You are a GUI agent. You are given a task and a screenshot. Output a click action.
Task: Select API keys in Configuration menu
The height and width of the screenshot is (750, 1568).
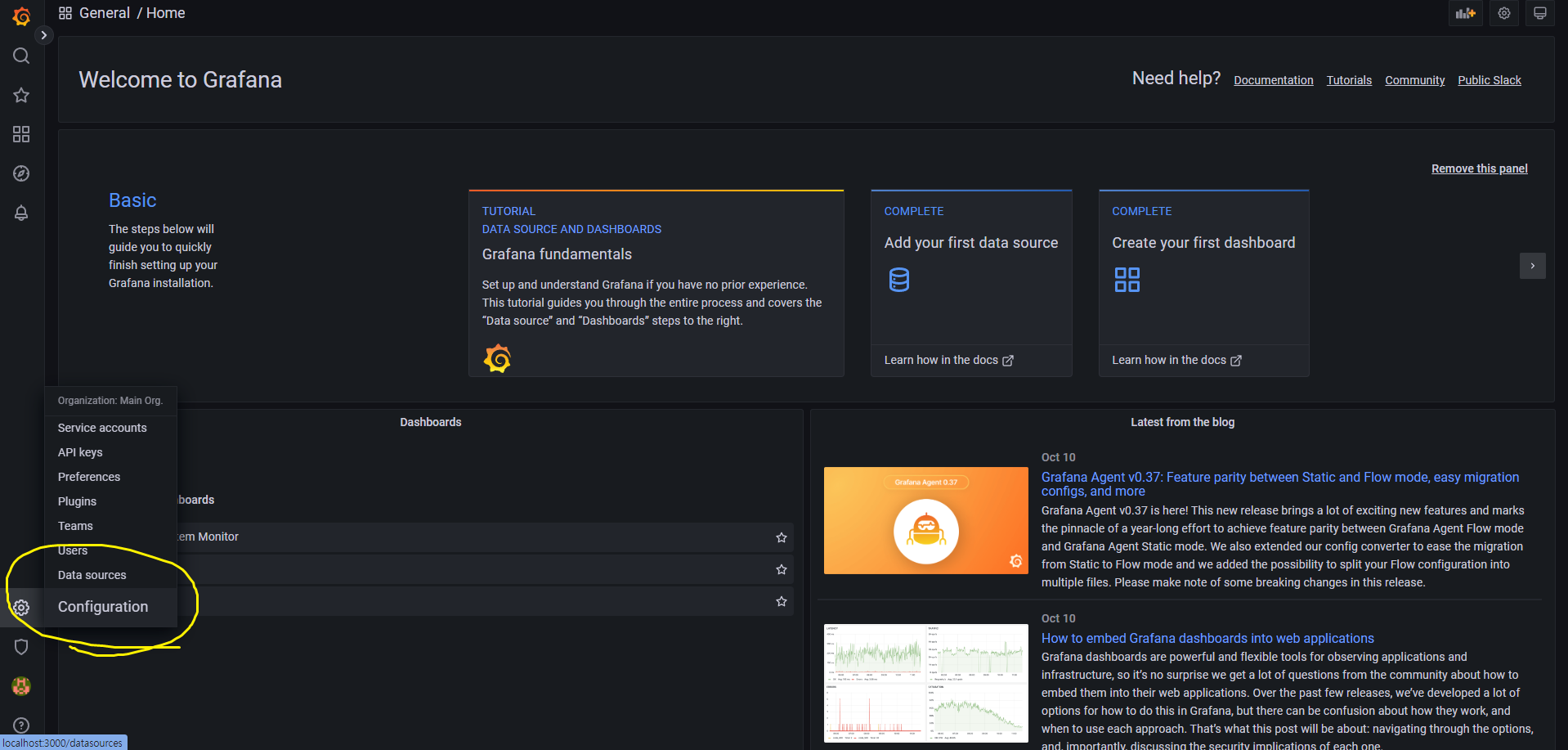80,452
